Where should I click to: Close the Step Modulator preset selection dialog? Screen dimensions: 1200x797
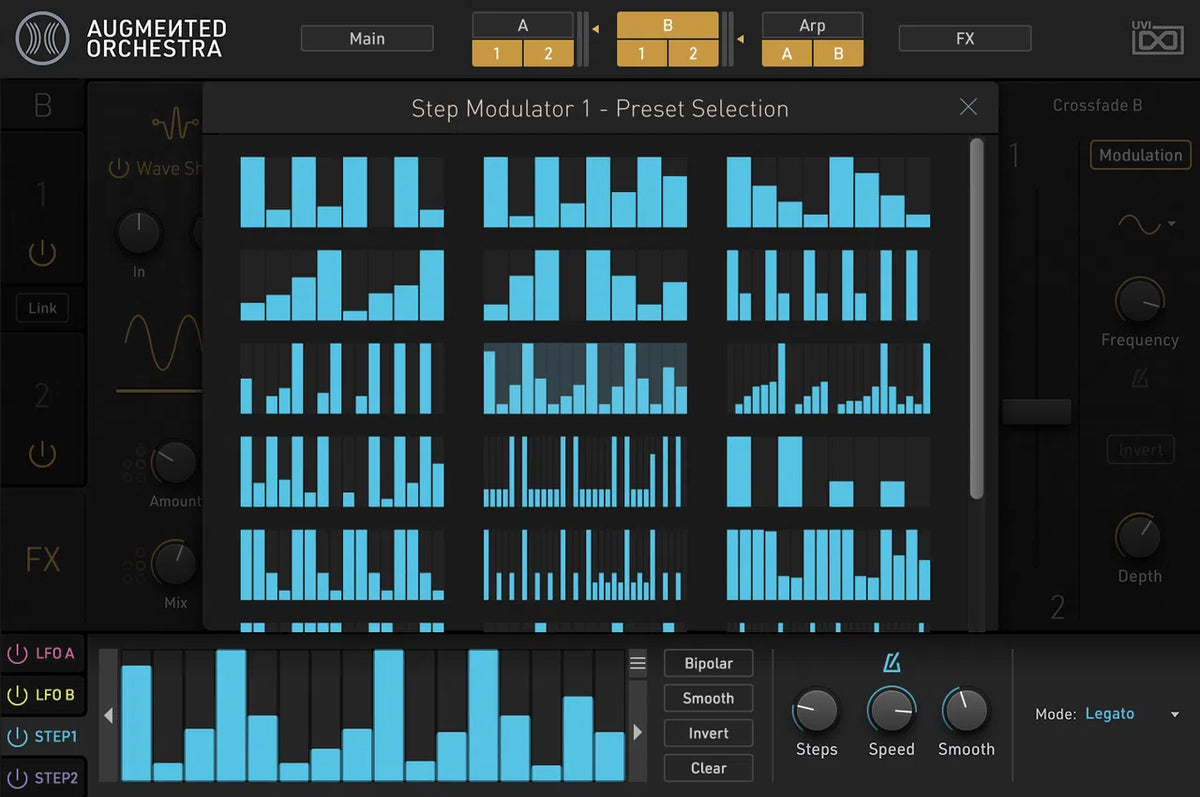[x=968, y=107]
